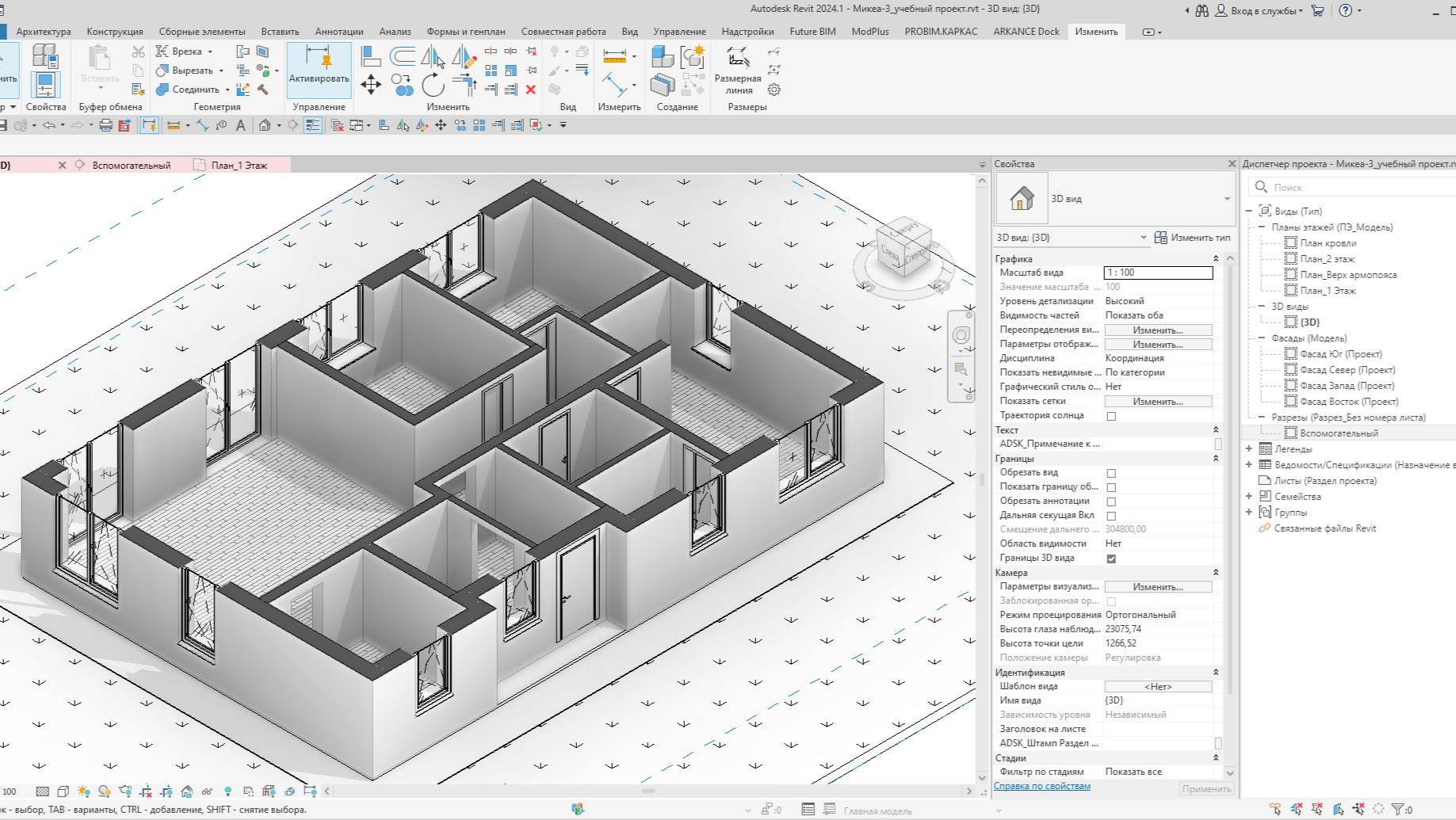Select the Move tool in Изменить panel
The image size is (1456, 820).
tap(369, 86)
